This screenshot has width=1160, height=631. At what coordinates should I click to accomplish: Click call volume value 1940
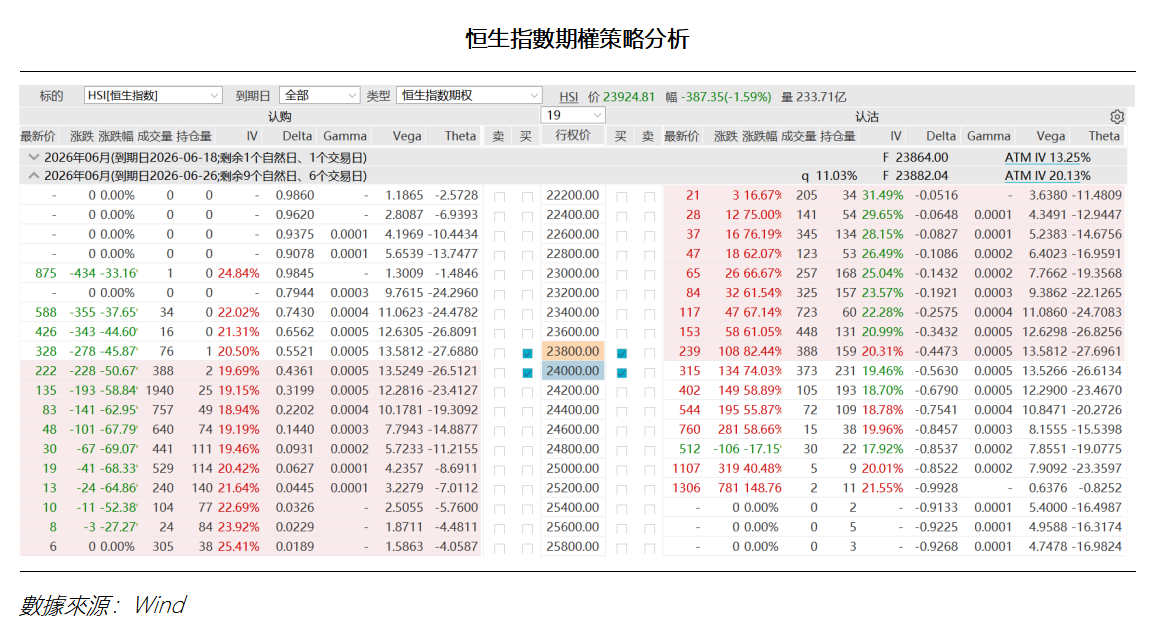pyautogui.click(x=160, y=391)
